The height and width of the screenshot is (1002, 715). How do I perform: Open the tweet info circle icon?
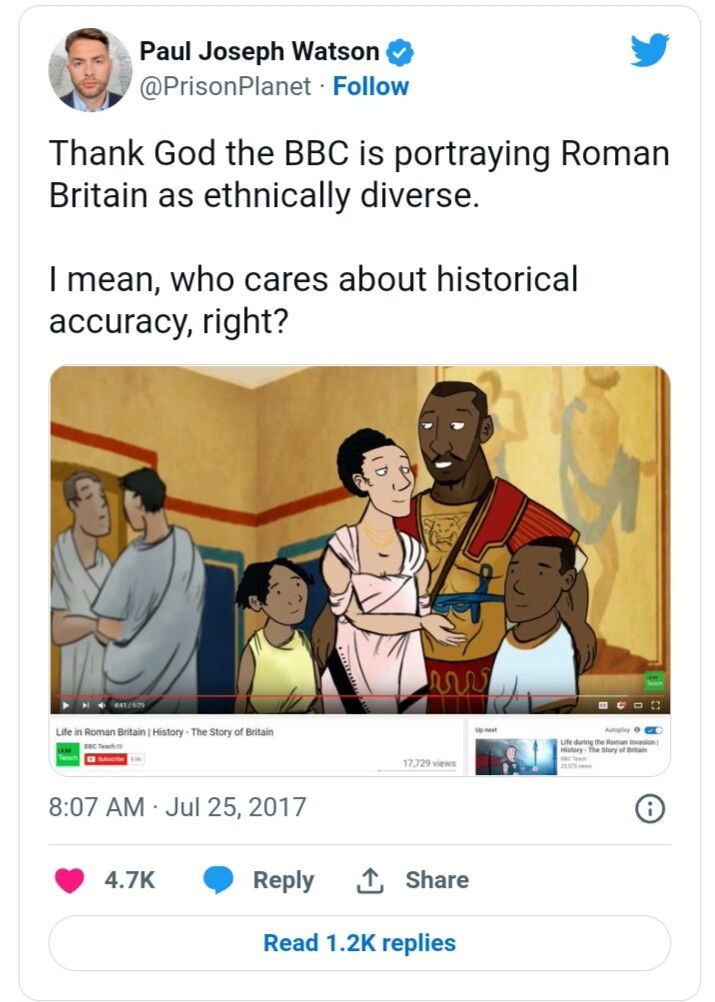(x=650, y=809)
